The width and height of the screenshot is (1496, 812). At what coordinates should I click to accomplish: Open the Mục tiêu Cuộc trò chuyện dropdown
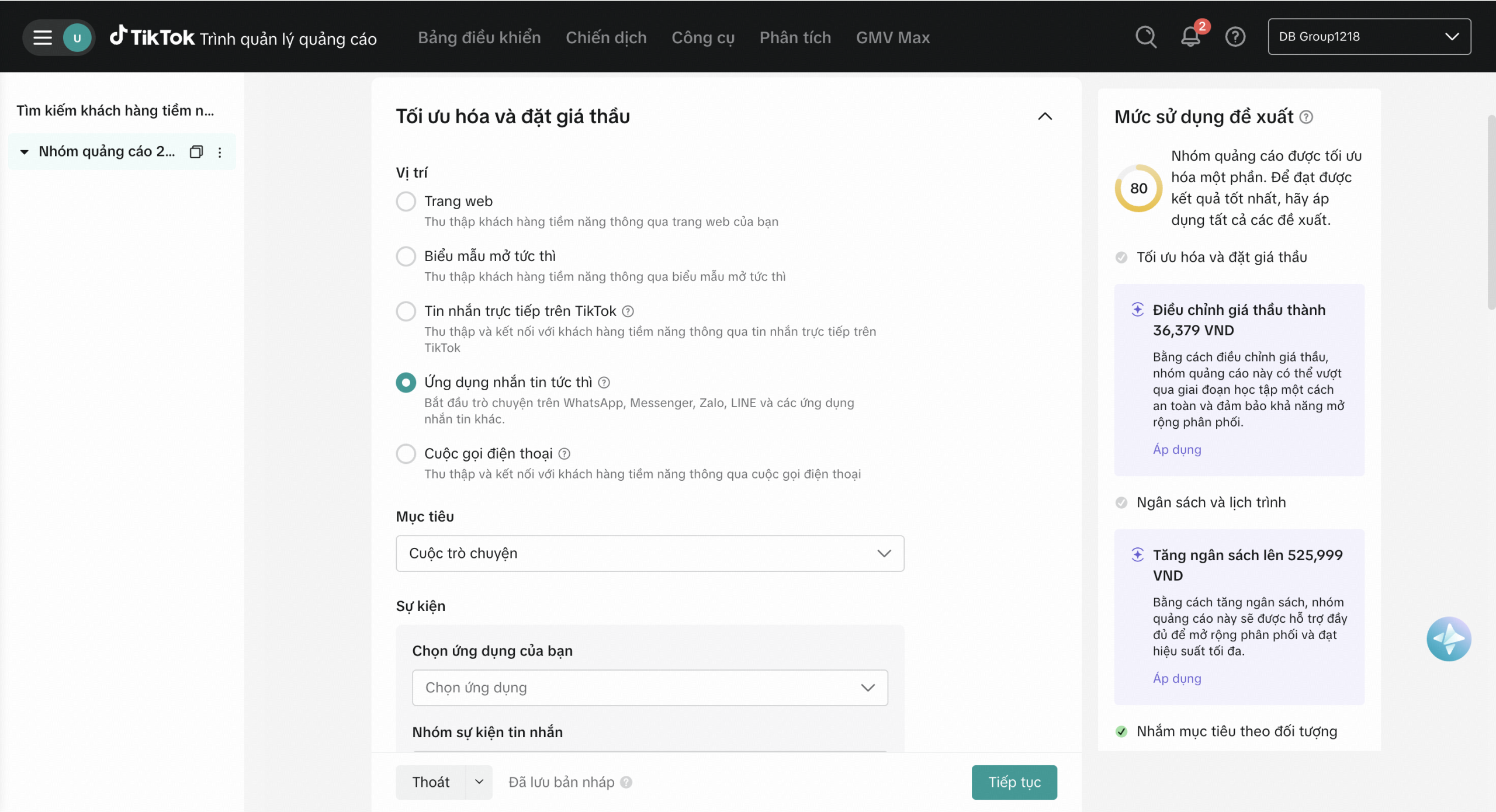(649, 553)
